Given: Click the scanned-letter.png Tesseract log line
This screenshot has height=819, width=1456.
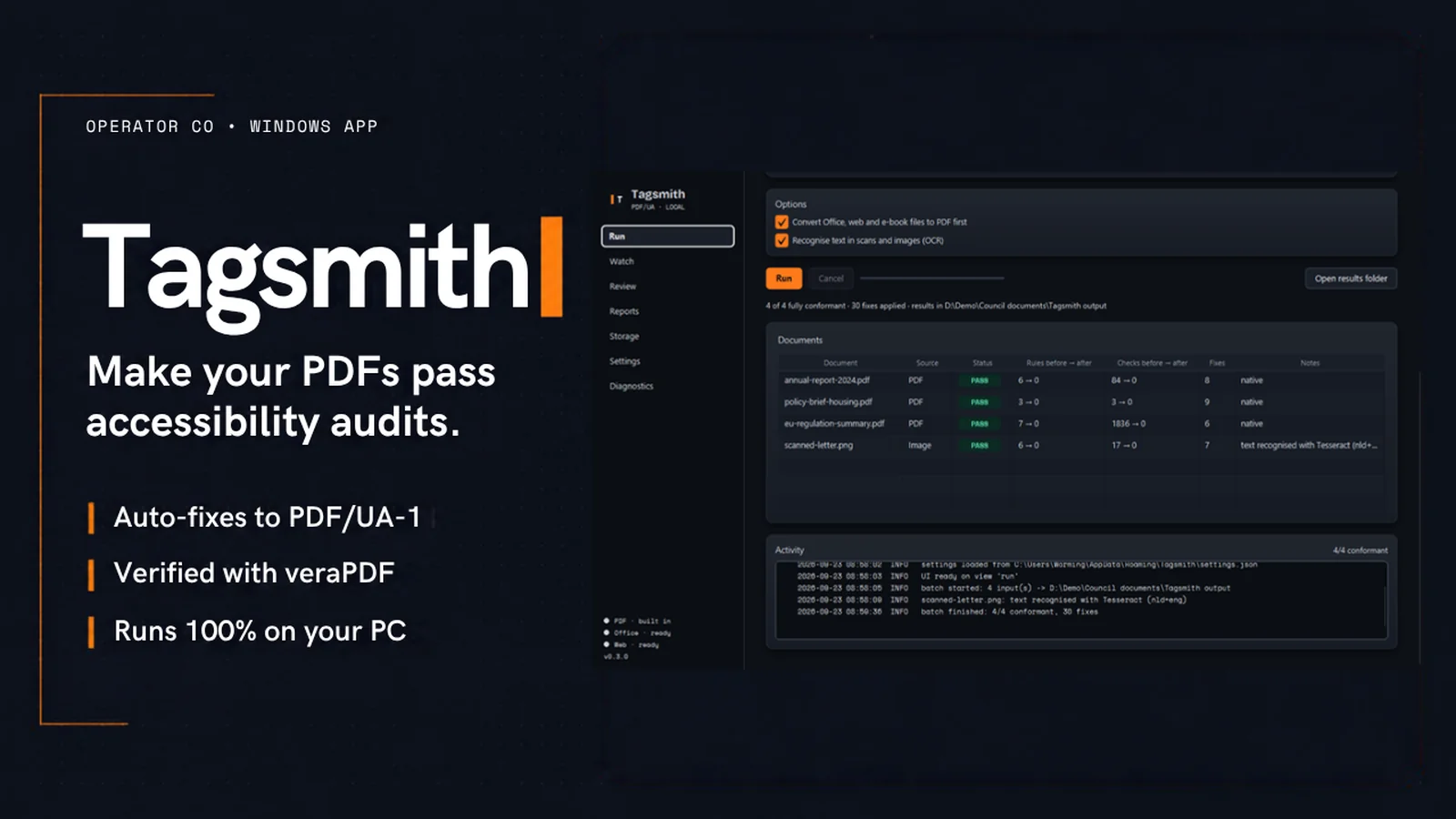Looking at the screenshot, I should coord(991,600).
